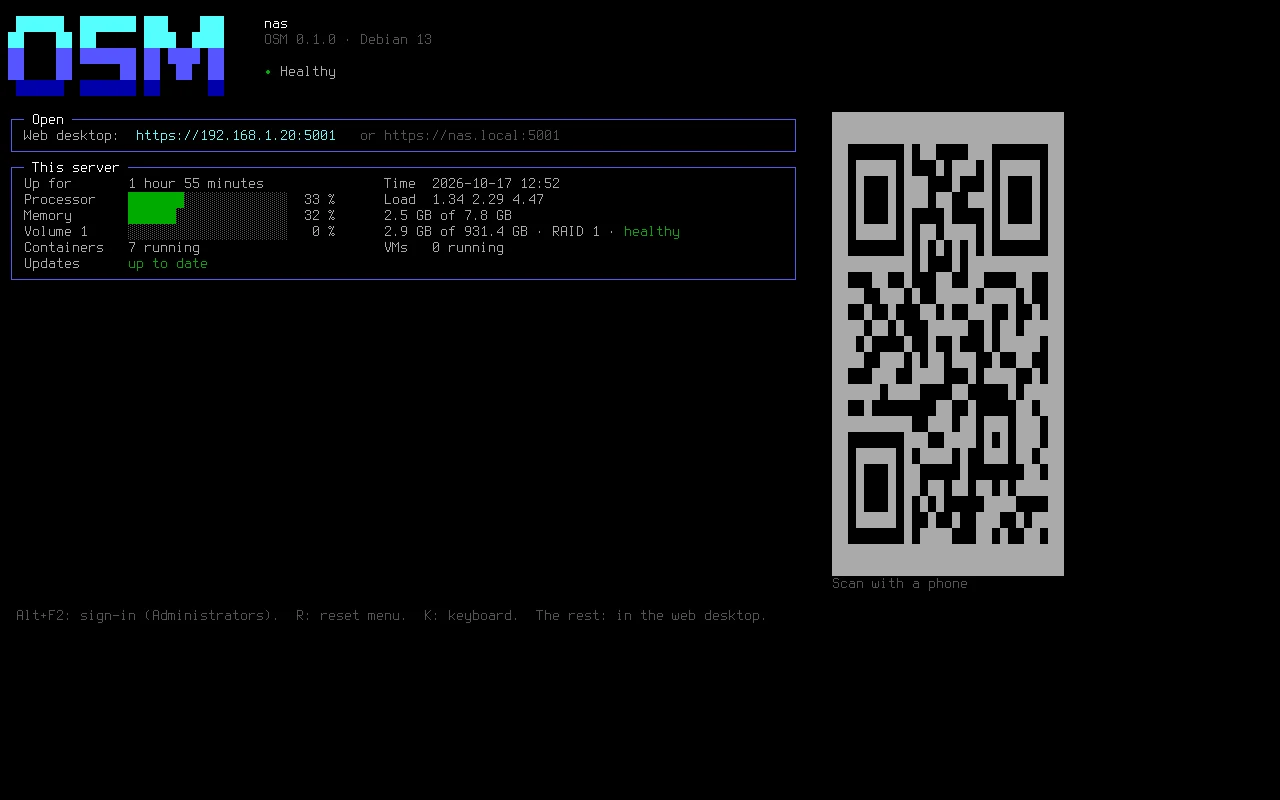The image size is (1280, 800).
Task: Click the Containers "7 running" value
Action: point(164,248)
